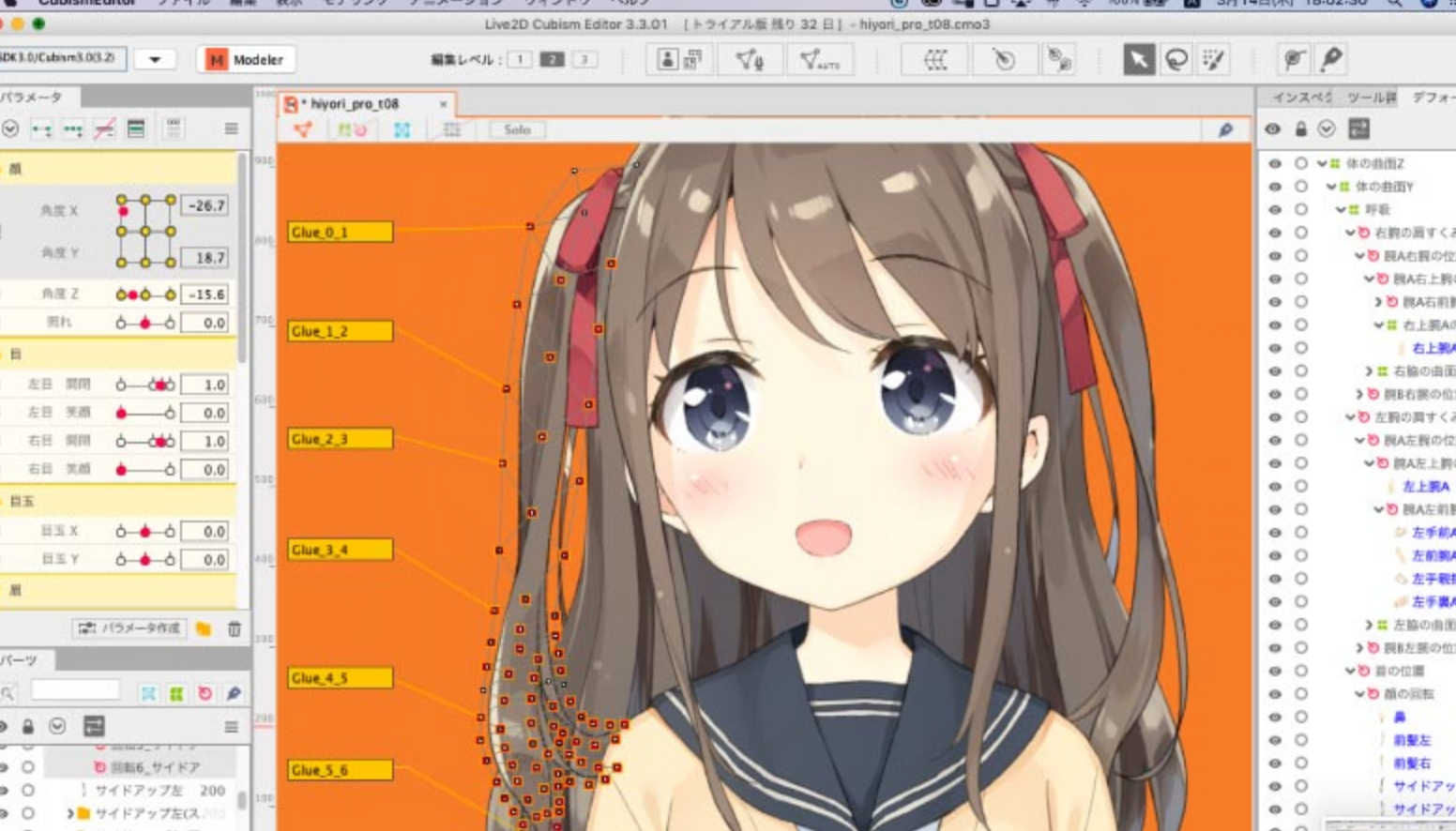The image size is (1456, 831).
Task: Create a rotation deformer
Action: pos(1004,60)
